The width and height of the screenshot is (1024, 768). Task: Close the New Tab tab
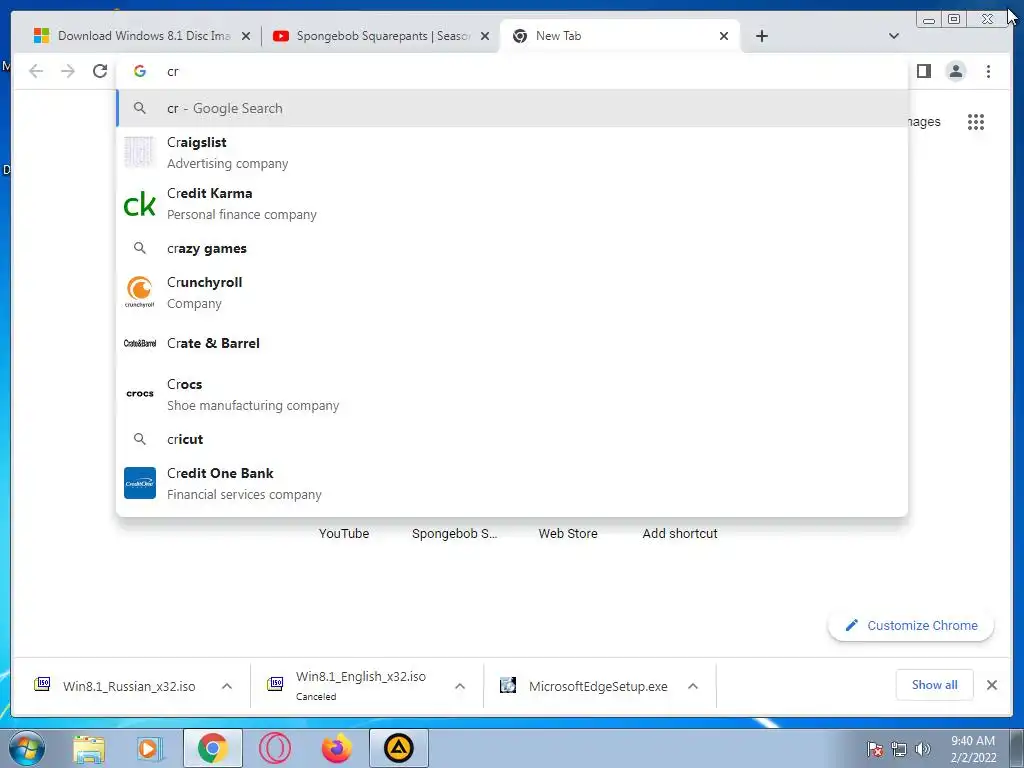[x=724, y=36]
